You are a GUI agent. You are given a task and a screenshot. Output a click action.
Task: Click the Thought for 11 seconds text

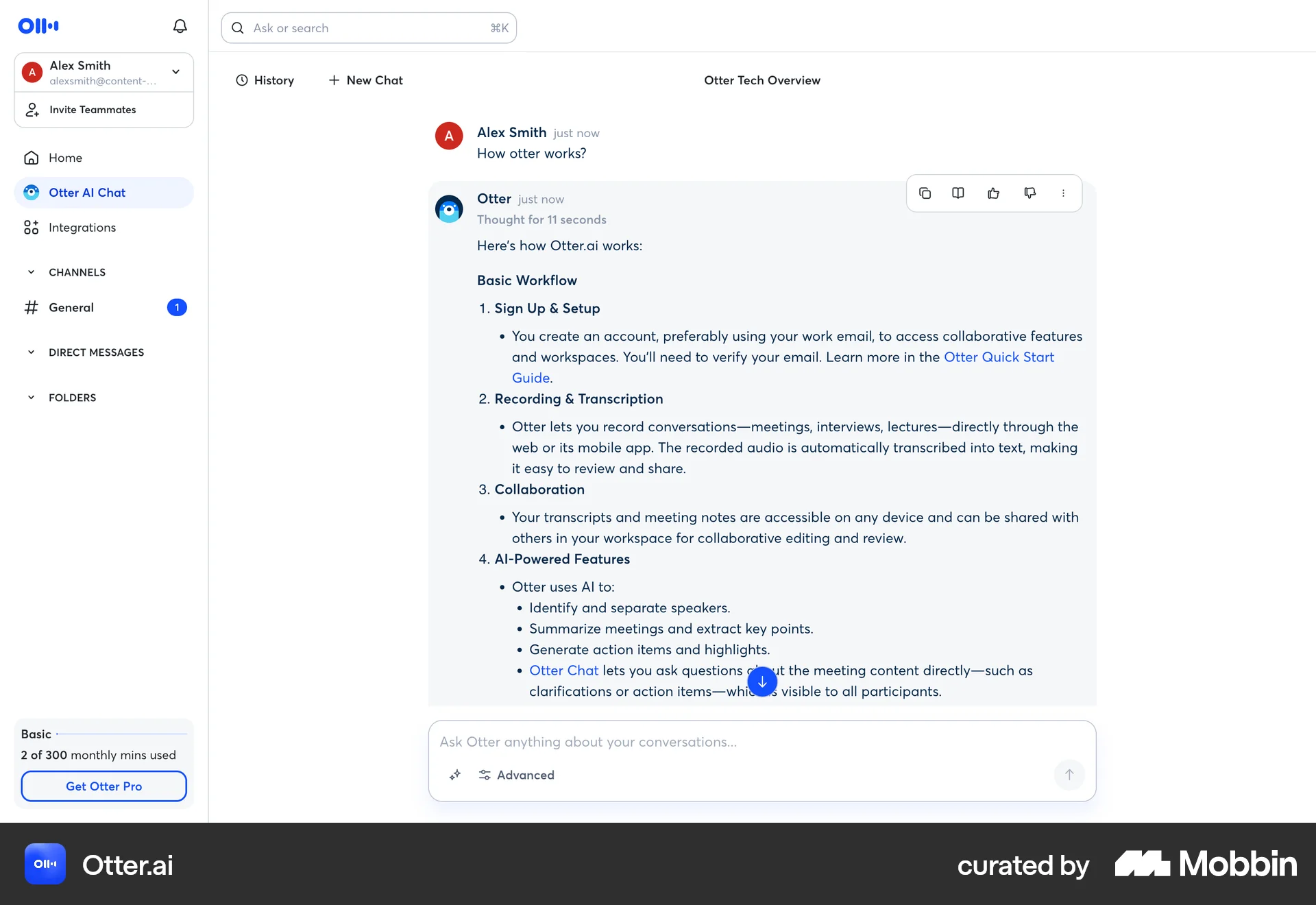541,219
